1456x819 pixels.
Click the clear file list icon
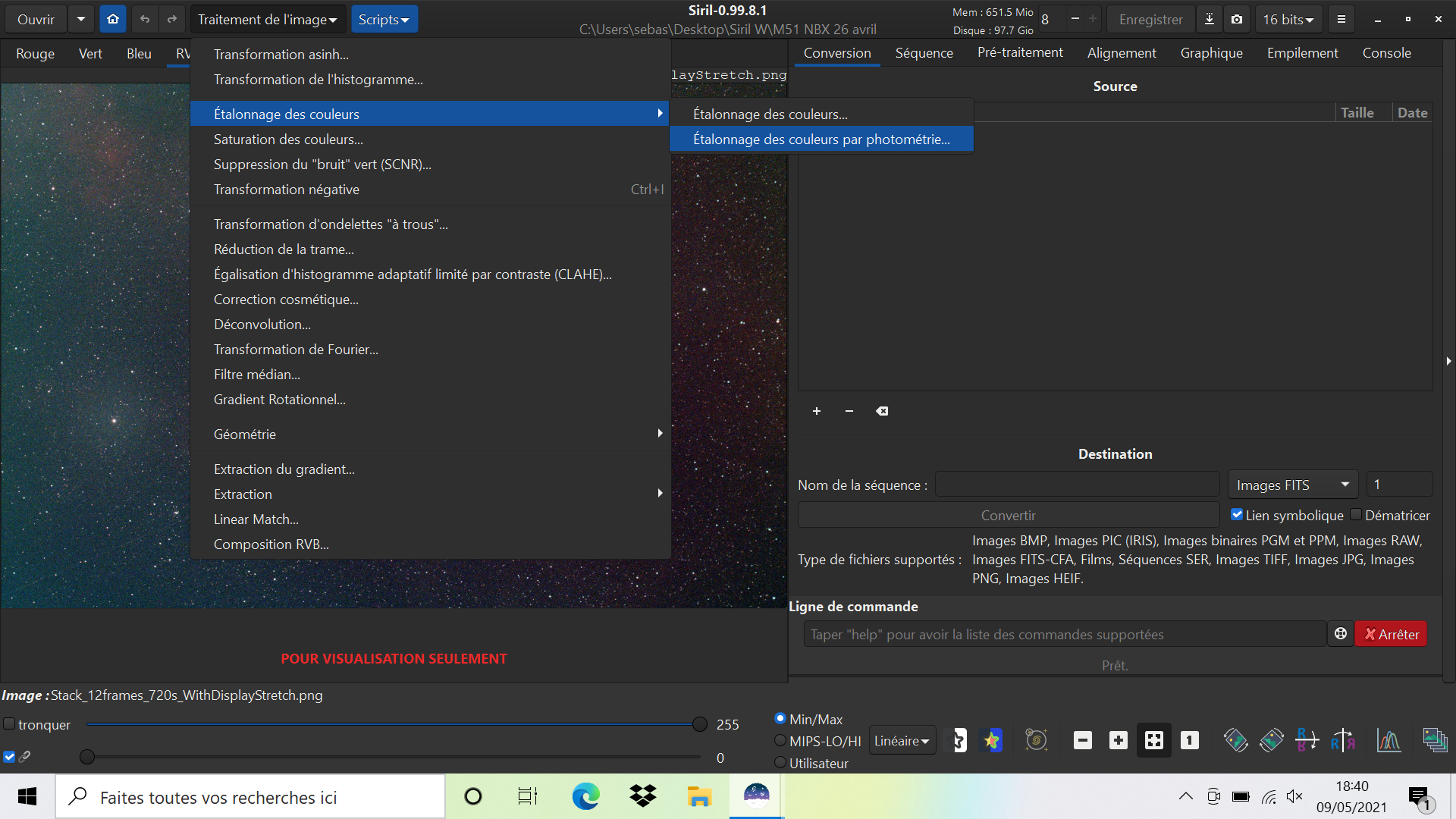(882, 411)
